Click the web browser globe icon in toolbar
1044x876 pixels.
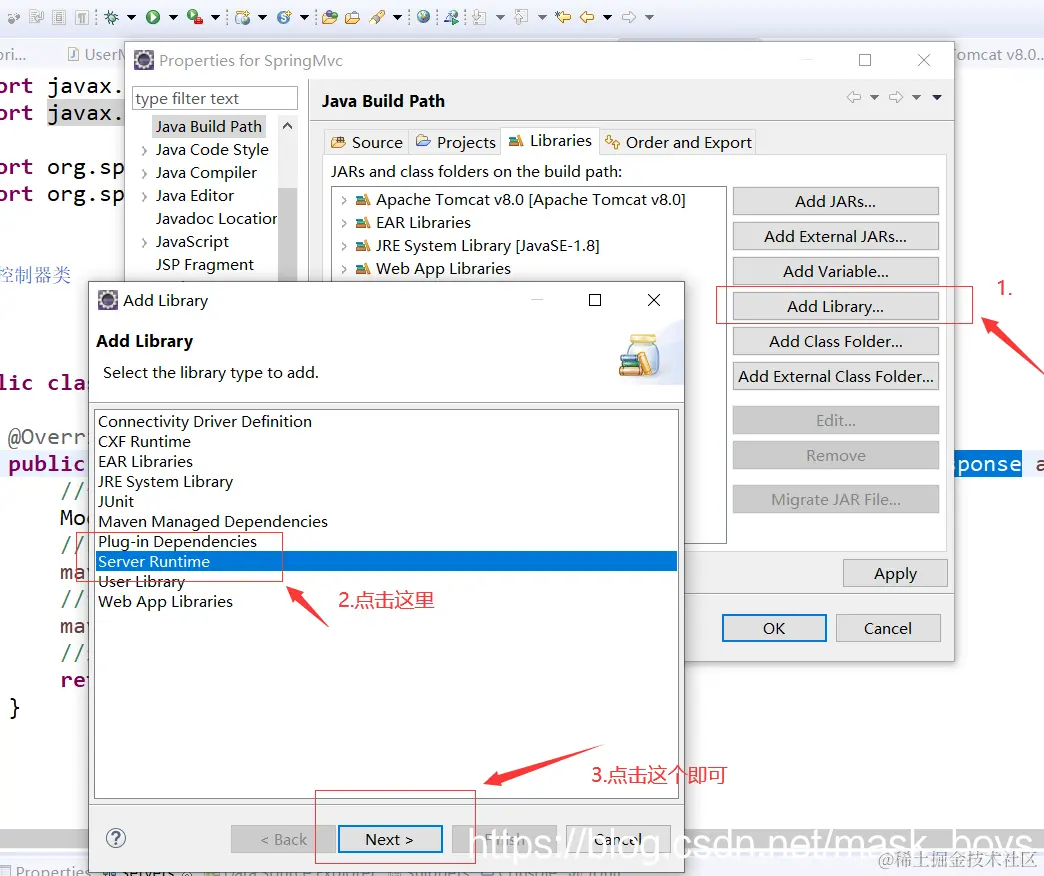point(423,17)
